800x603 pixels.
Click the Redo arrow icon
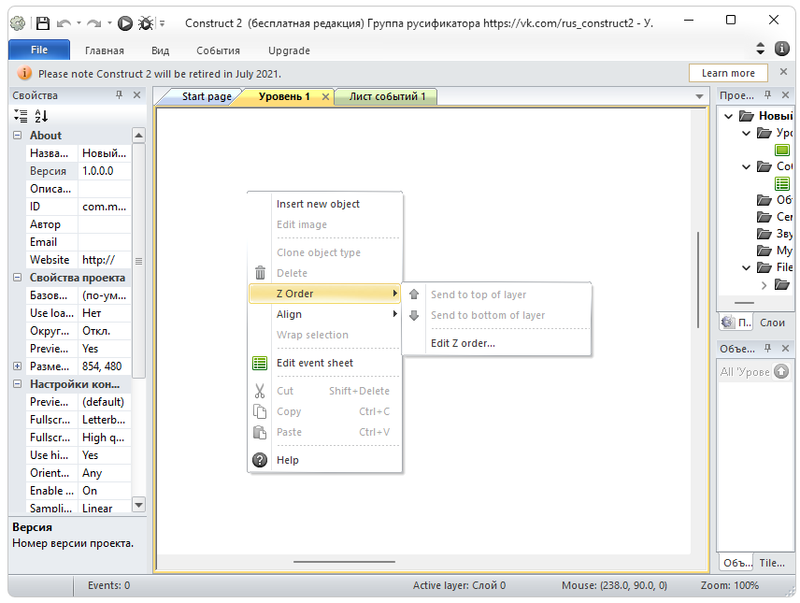click(x=95, y=22)
